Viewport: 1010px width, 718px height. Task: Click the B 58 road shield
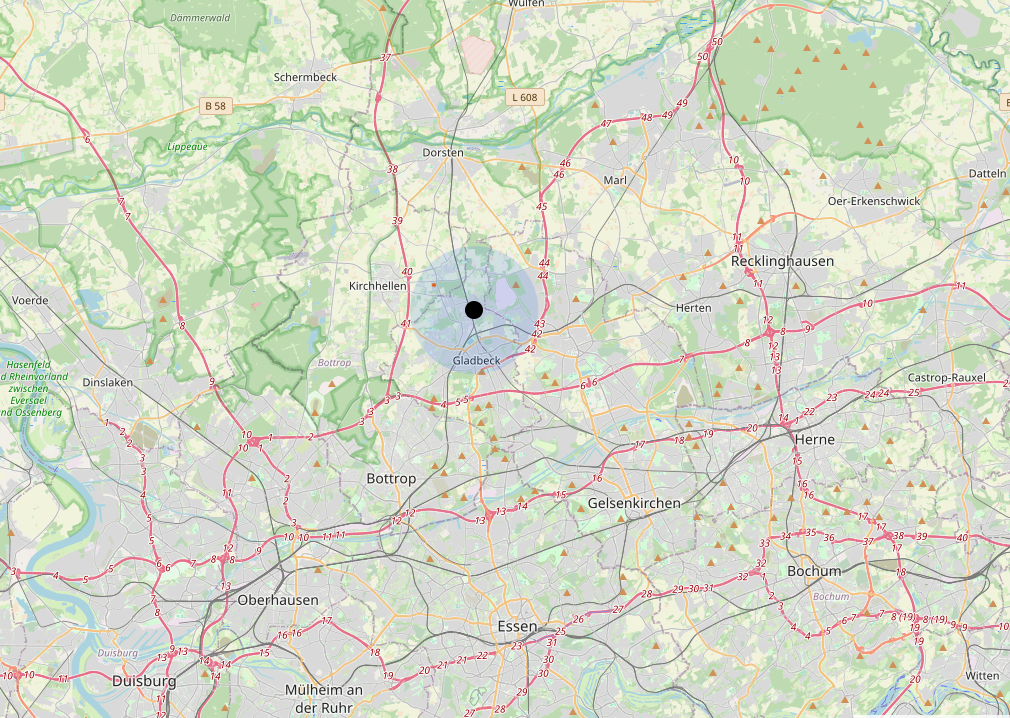(x=215, y=106)
